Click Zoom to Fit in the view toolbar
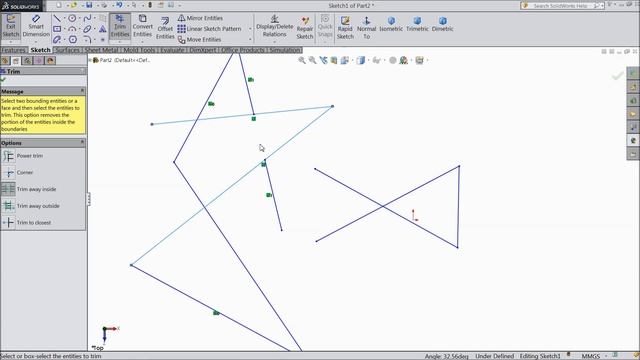Viewport: 640px width, 360px height. tap(302, 60)
